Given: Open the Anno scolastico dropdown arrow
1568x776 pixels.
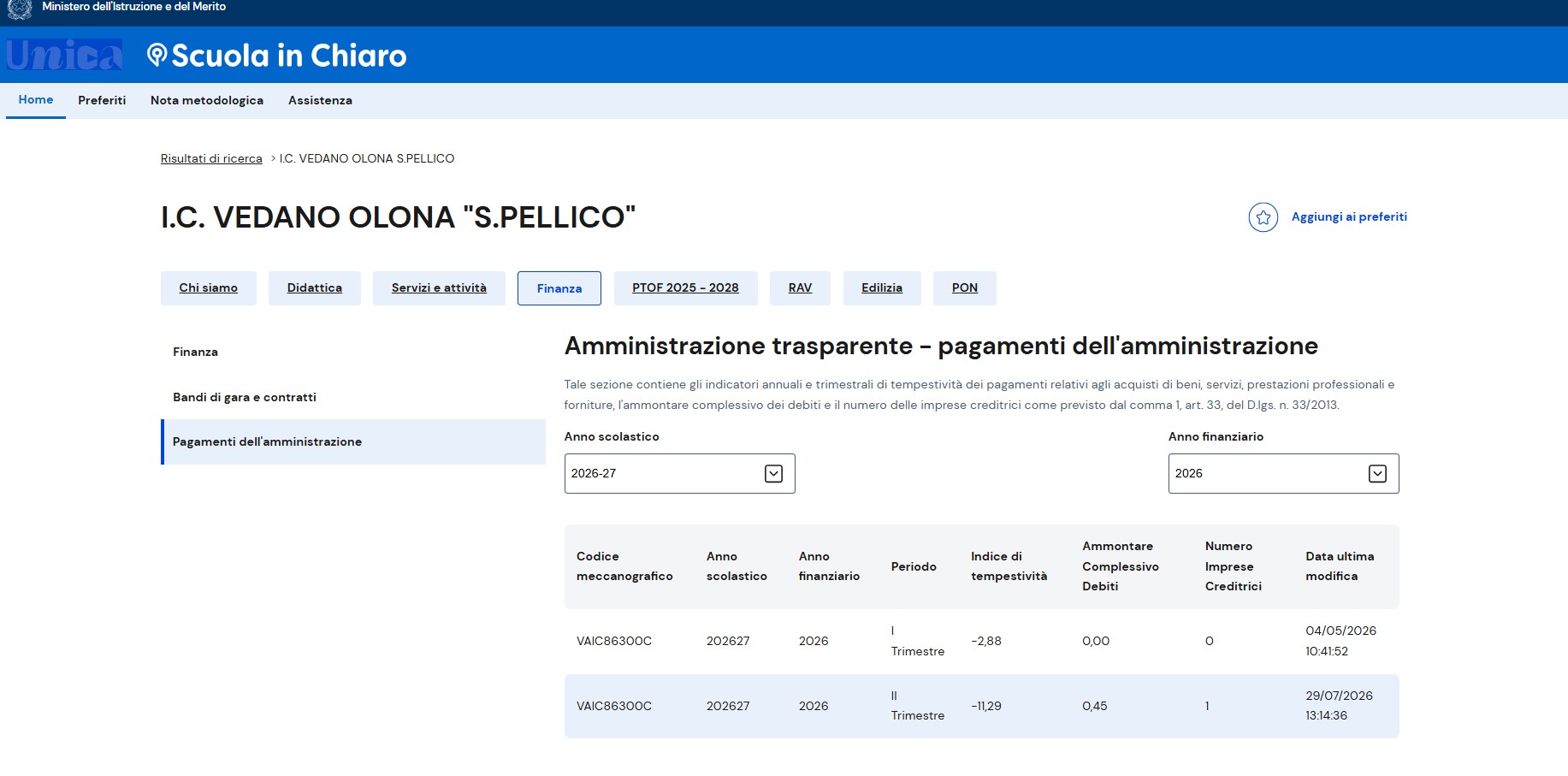Looking at the screenshot, I should (773, 474).
